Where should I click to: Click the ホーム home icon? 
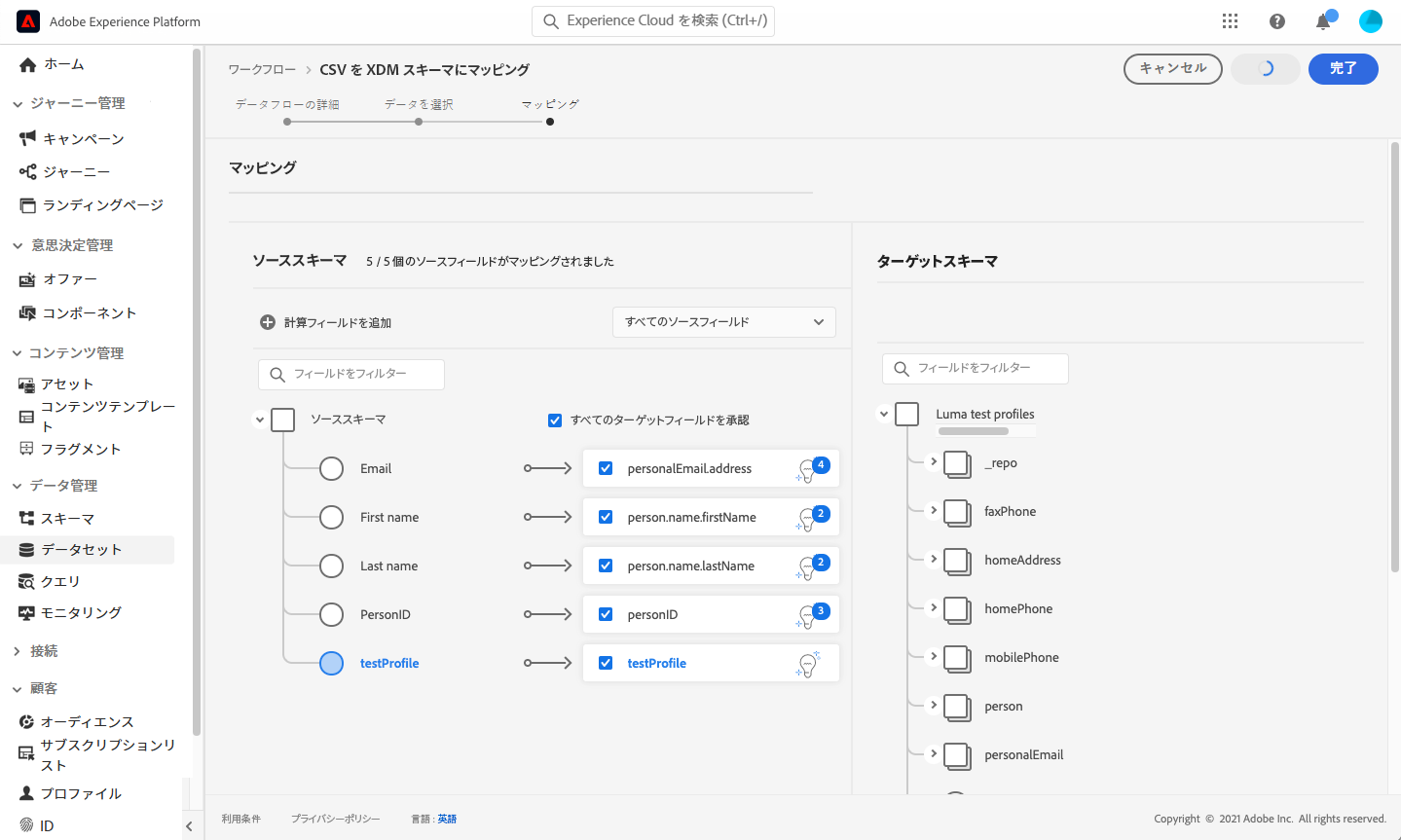28,64
